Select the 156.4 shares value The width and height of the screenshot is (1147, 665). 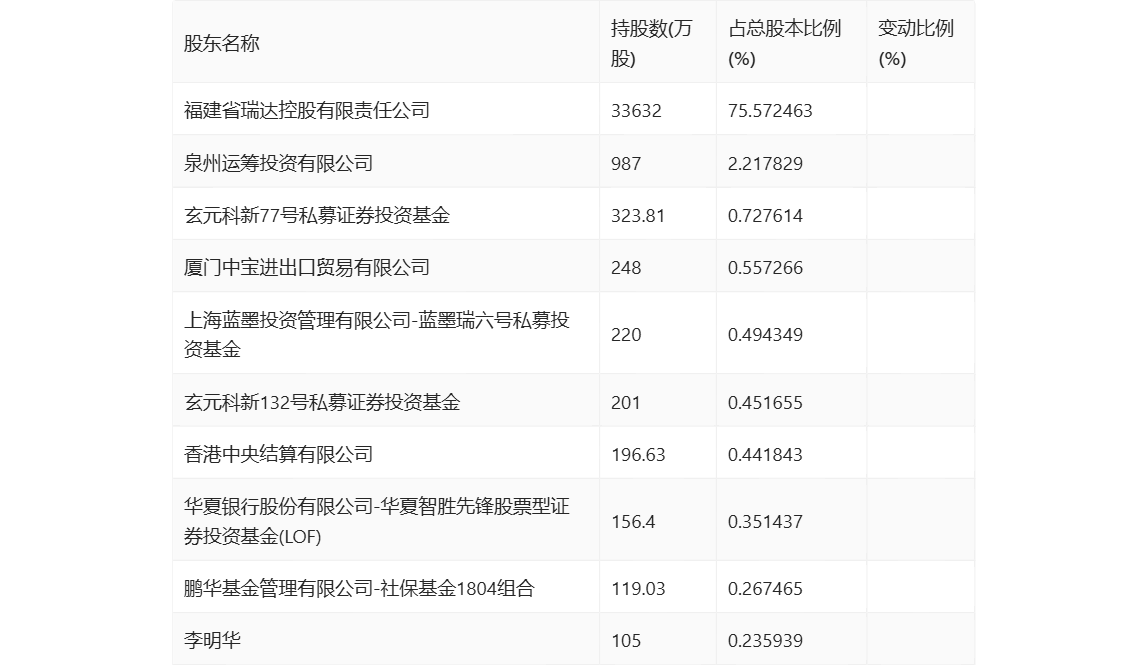pos(633,522)
